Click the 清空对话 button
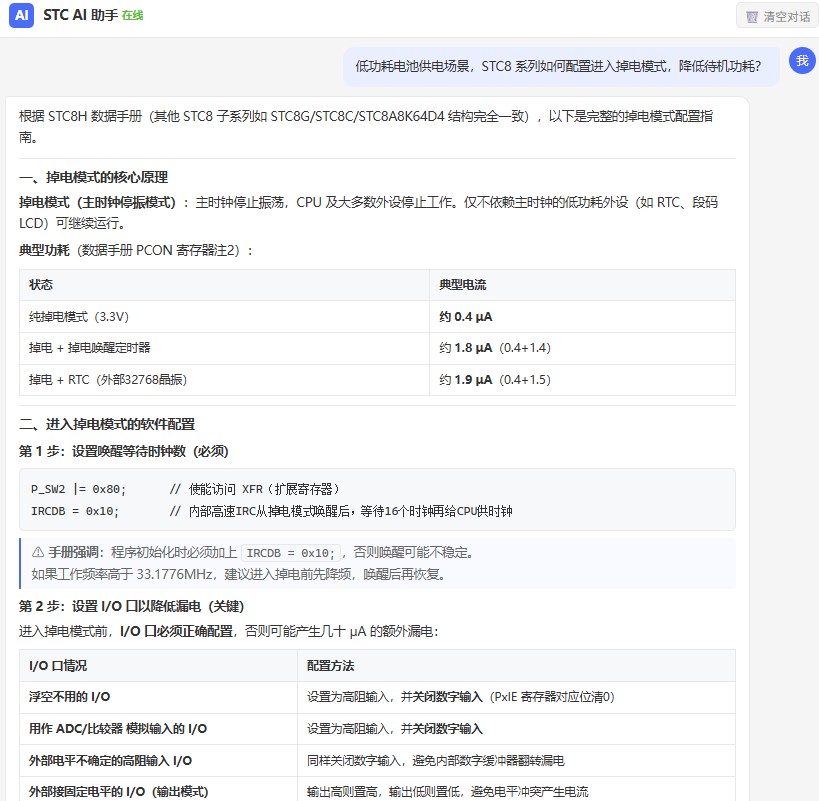 (x=779, y=16)
